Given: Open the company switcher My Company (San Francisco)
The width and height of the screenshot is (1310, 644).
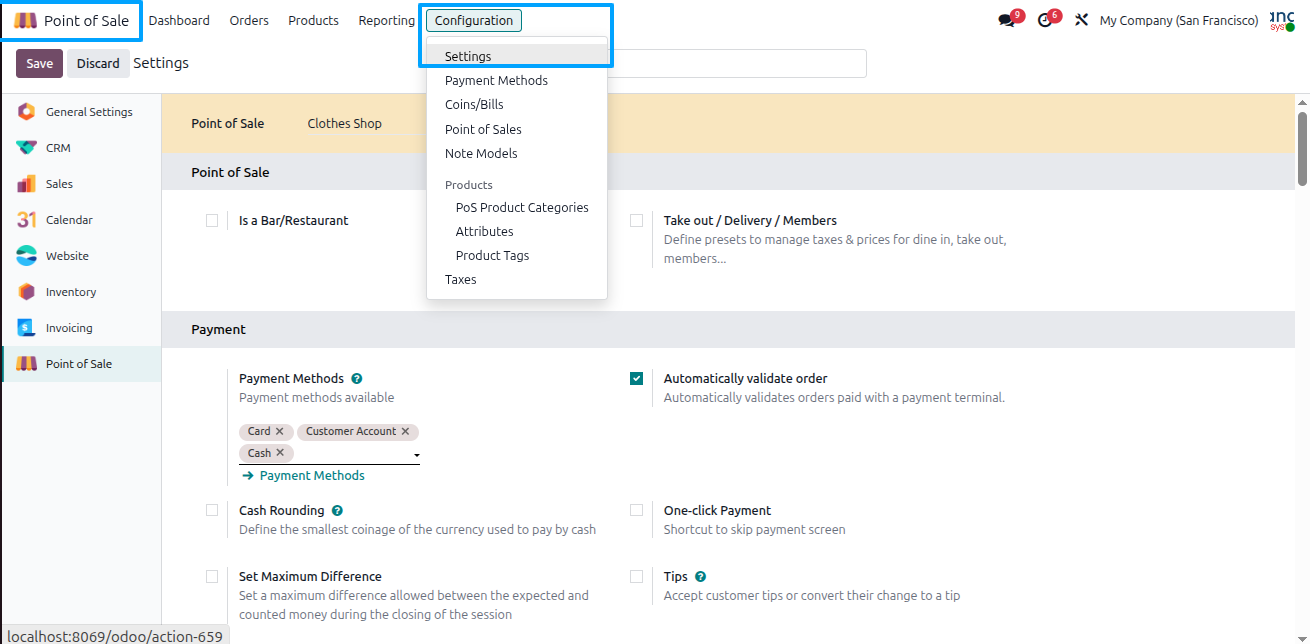Looking at the screenshot, I should click(x=1179, y=20).
